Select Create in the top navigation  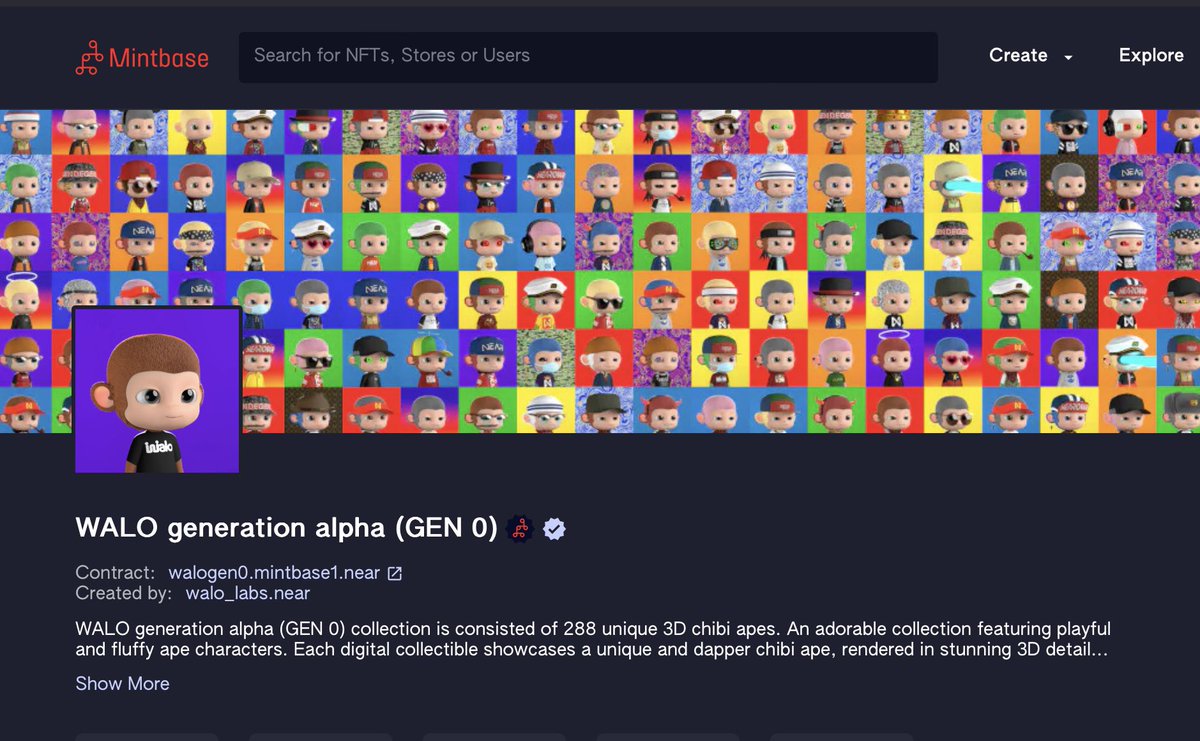(1019, 56)
